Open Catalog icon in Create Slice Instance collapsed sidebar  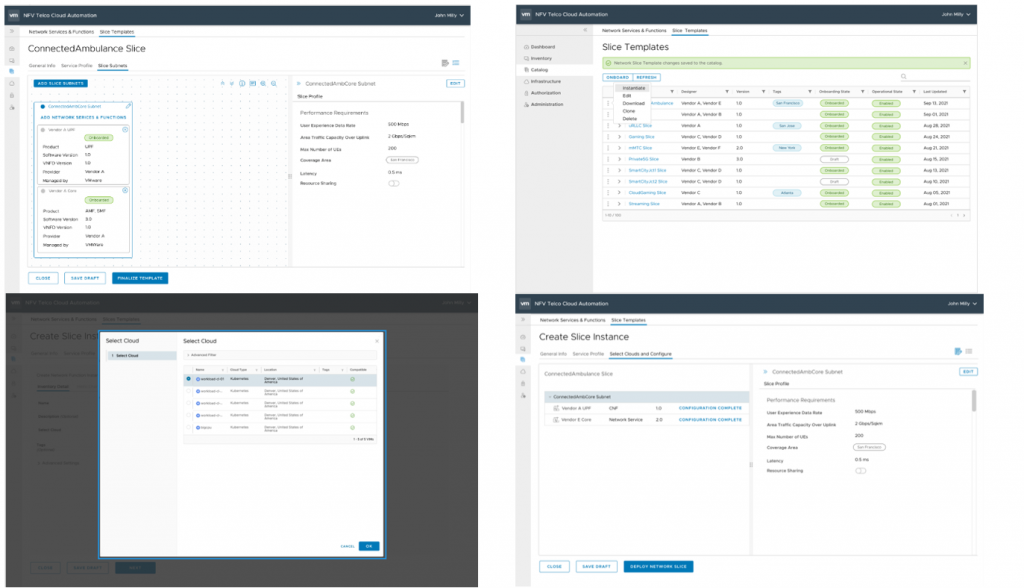[x=522, y=359]
